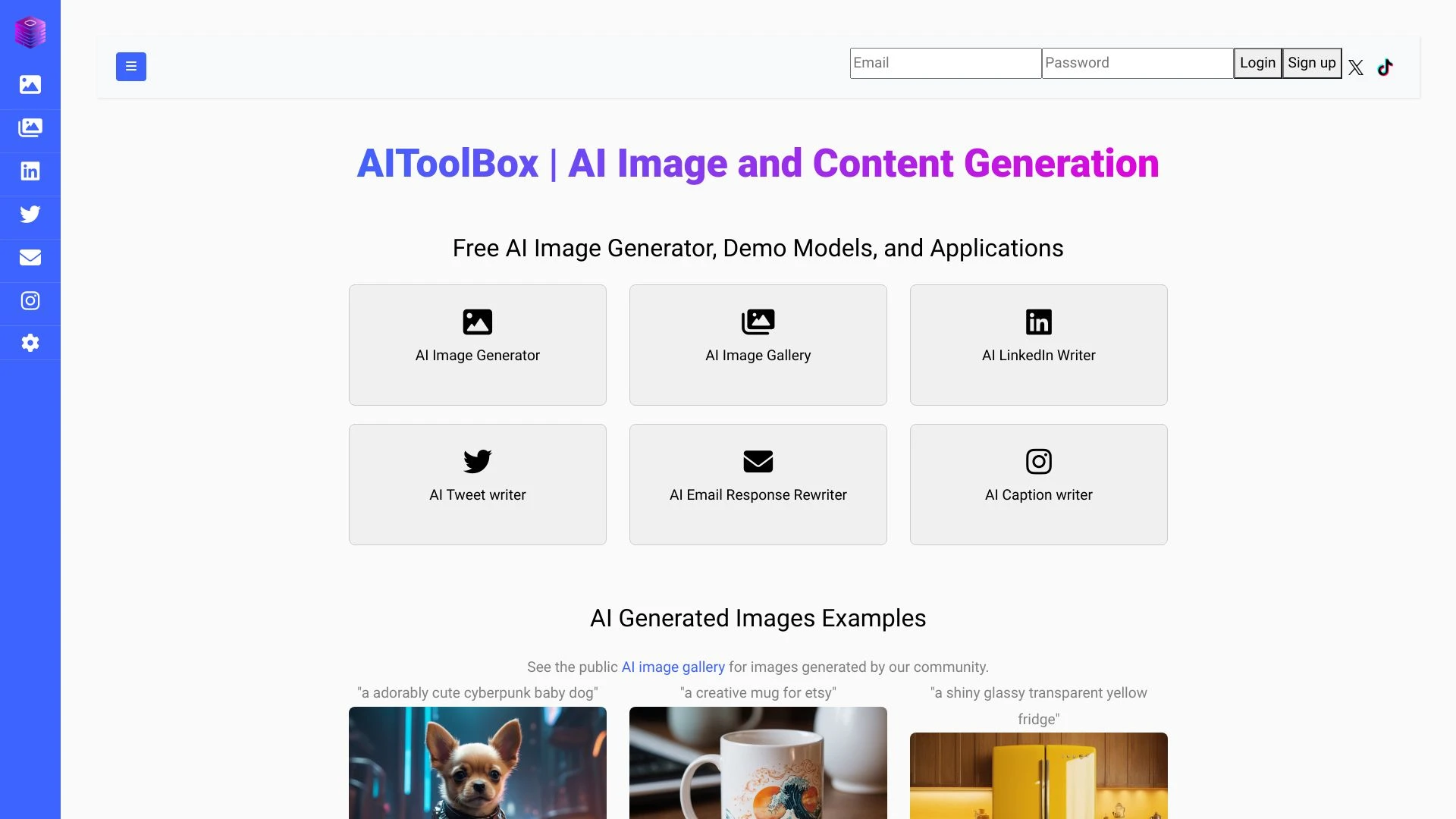Click the hamburger menu toggle button
Viewport: 1456px width, 819px height.
[x=130, y=66]
